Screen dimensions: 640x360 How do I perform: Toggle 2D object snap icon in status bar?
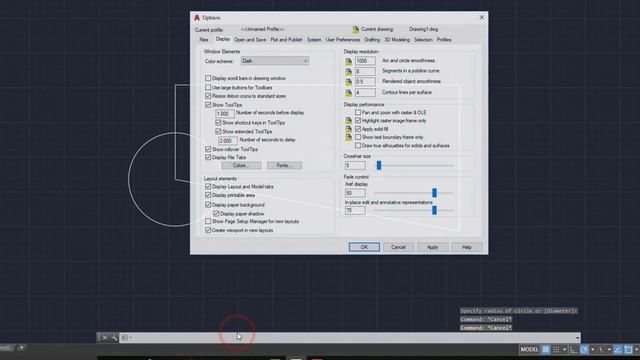coord(629,349)
